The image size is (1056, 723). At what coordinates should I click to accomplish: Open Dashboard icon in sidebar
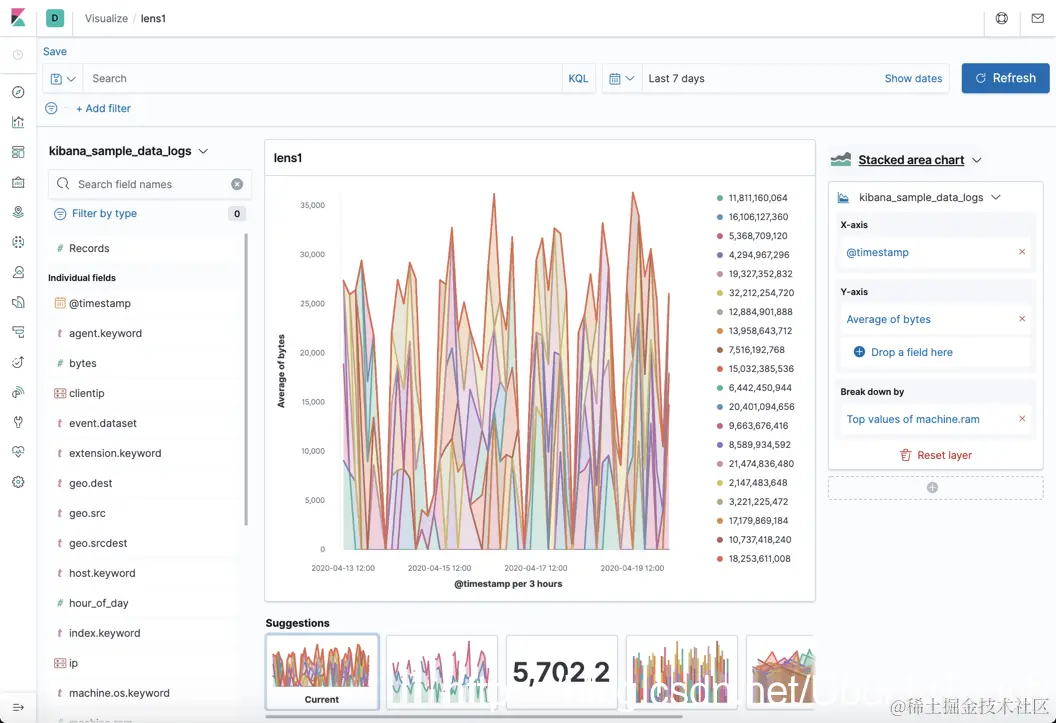pos(18,152)
